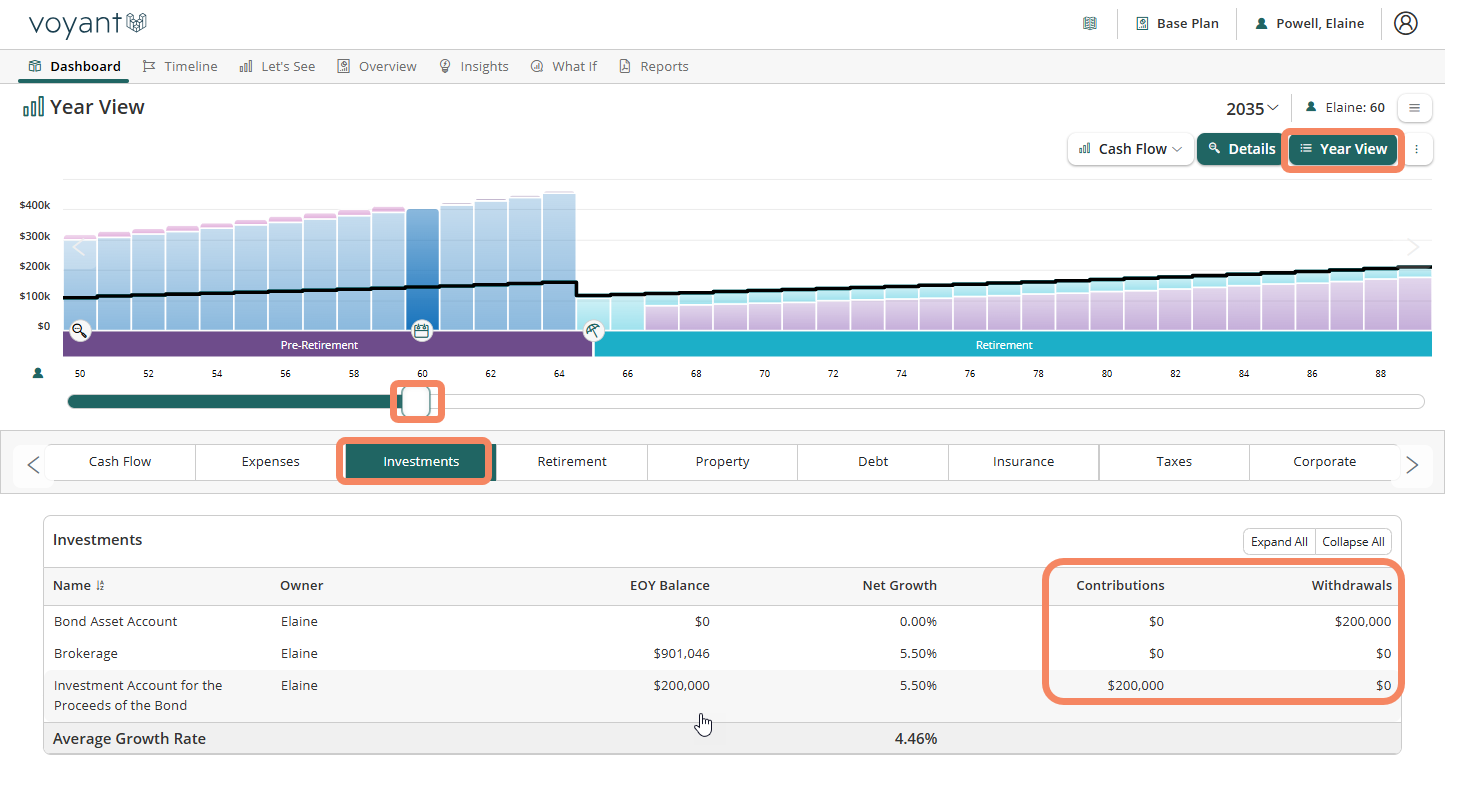The height and width of the screenshot is (811, 1457).
Task: Open the book icon in header
Action: point(1090,23)
